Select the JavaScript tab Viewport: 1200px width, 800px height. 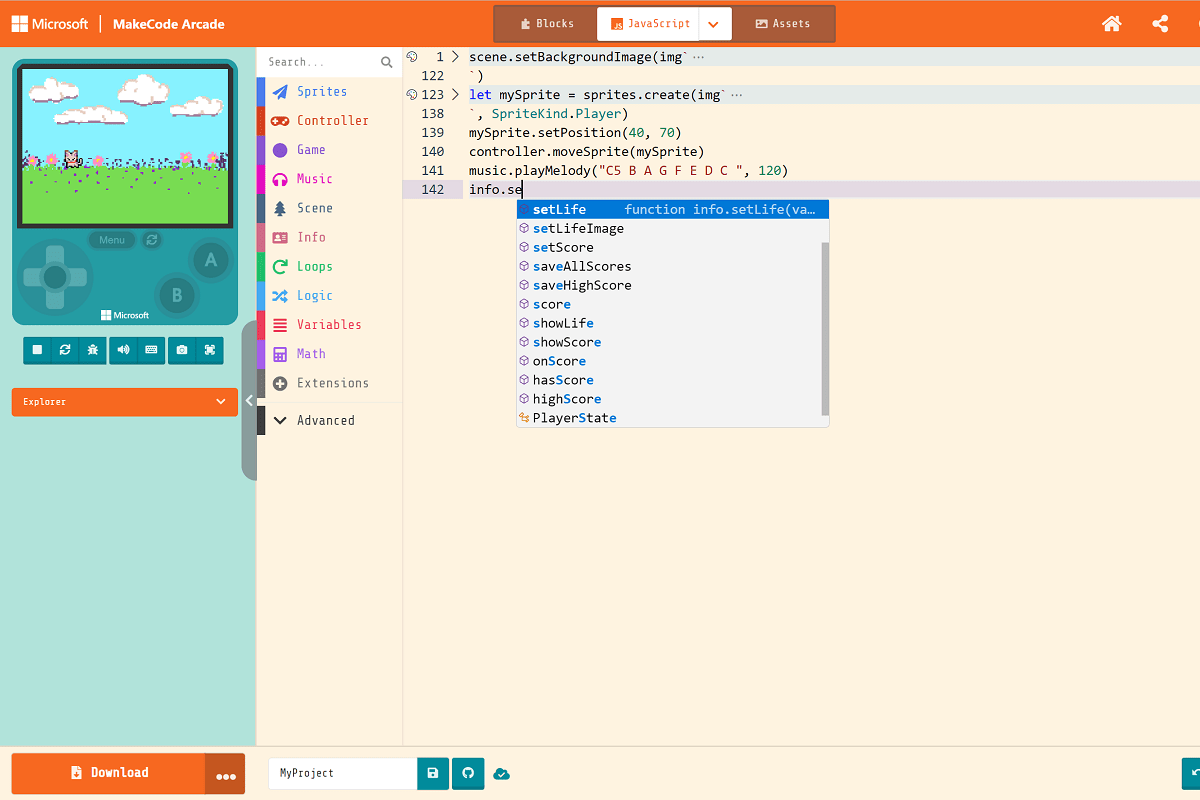click(649, 24)
